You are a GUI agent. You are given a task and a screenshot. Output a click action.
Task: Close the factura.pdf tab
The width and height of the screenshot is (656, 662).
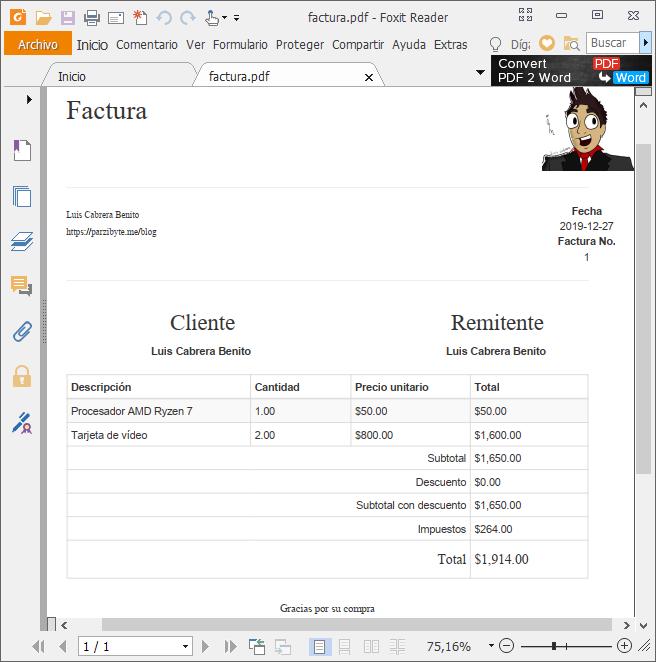pyautogui.click(x=369, y=77)
